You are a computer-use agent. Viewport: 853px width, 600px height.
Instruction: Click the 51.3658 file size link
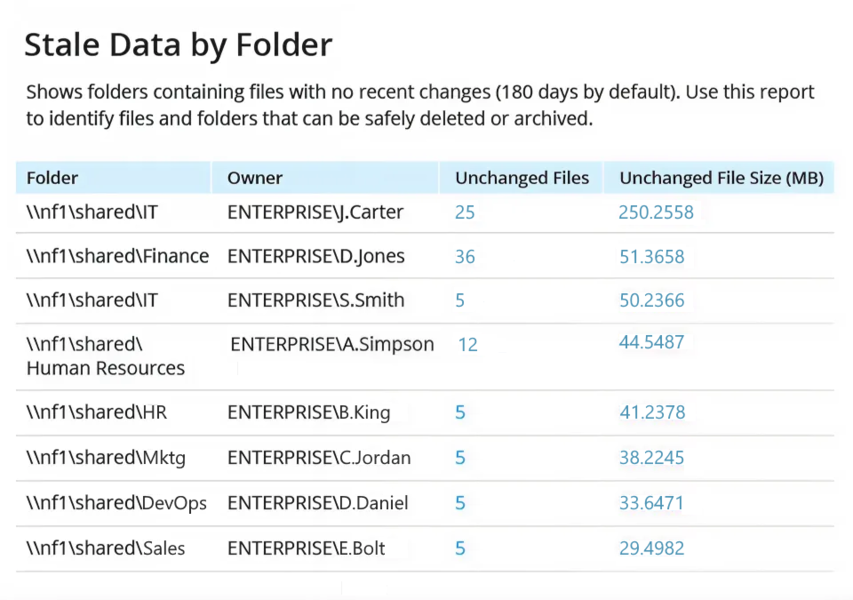click(x=651, y=256)
